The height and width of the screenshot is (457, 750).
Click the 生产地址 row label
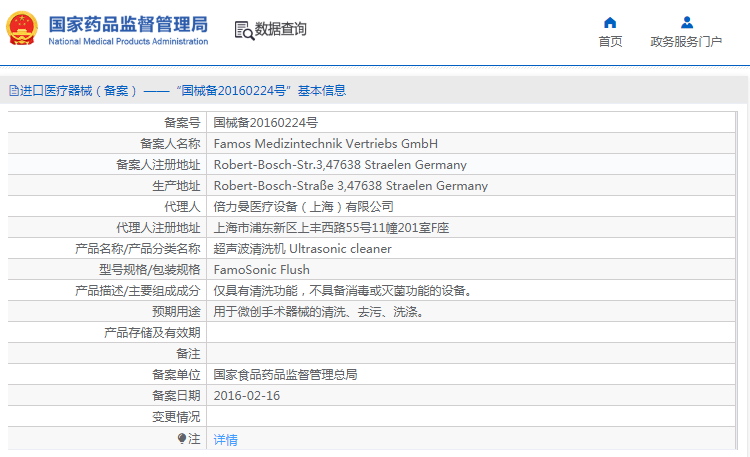[x=176, y=186]
